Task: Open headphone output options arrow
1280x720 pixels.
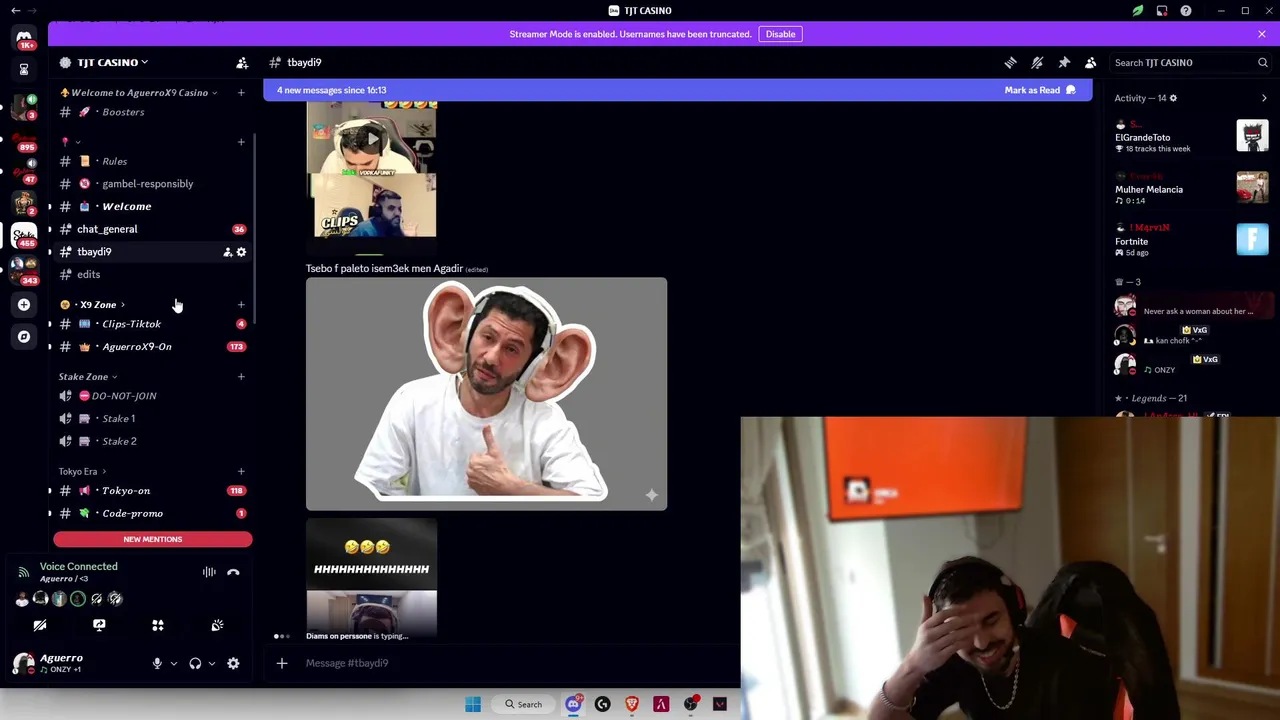Action: click(x=211, y=663)
